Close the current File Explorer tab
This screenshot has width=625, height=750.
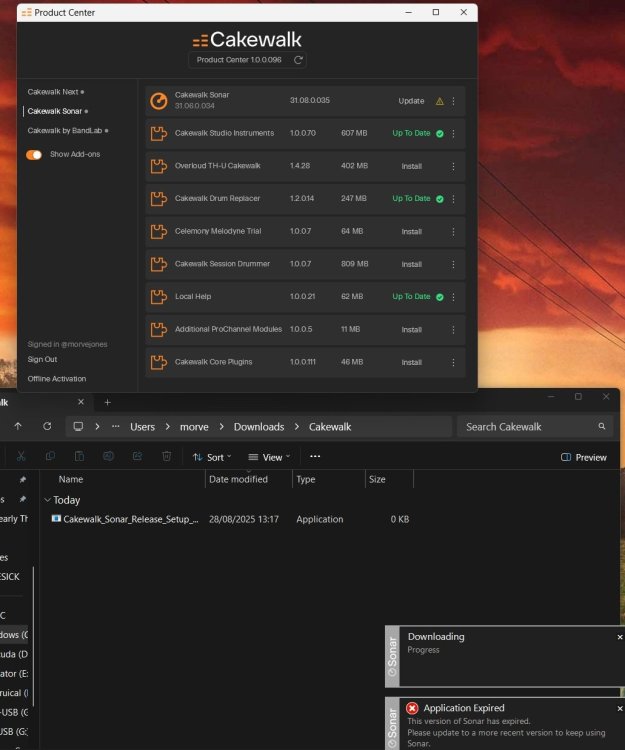point(81,402)
